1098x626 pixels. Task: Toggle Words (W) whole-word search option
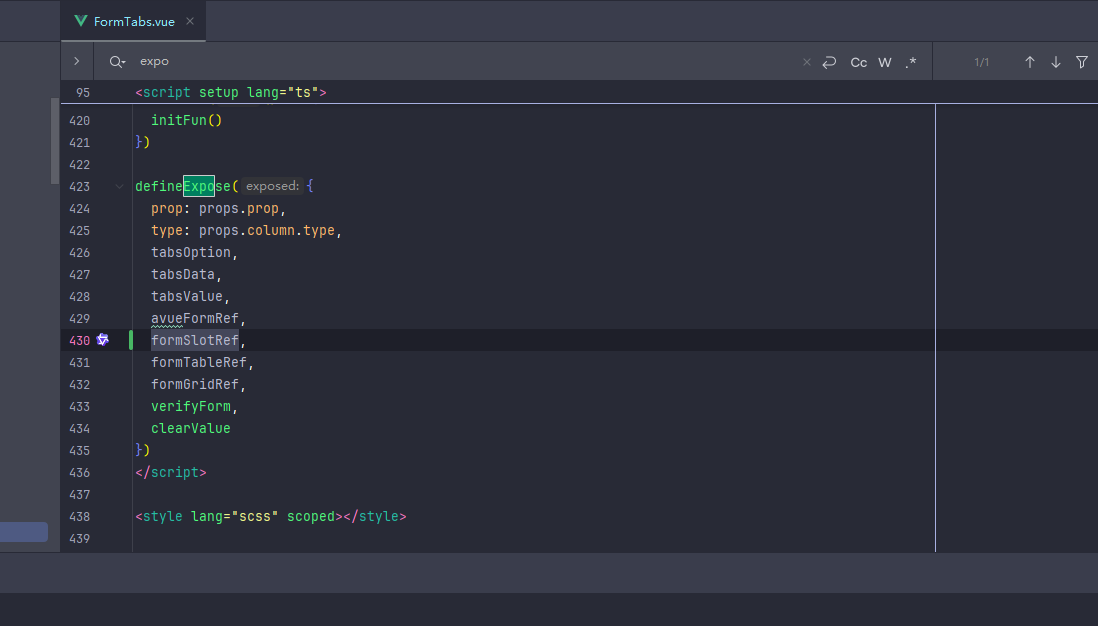(x=885, y=62)
